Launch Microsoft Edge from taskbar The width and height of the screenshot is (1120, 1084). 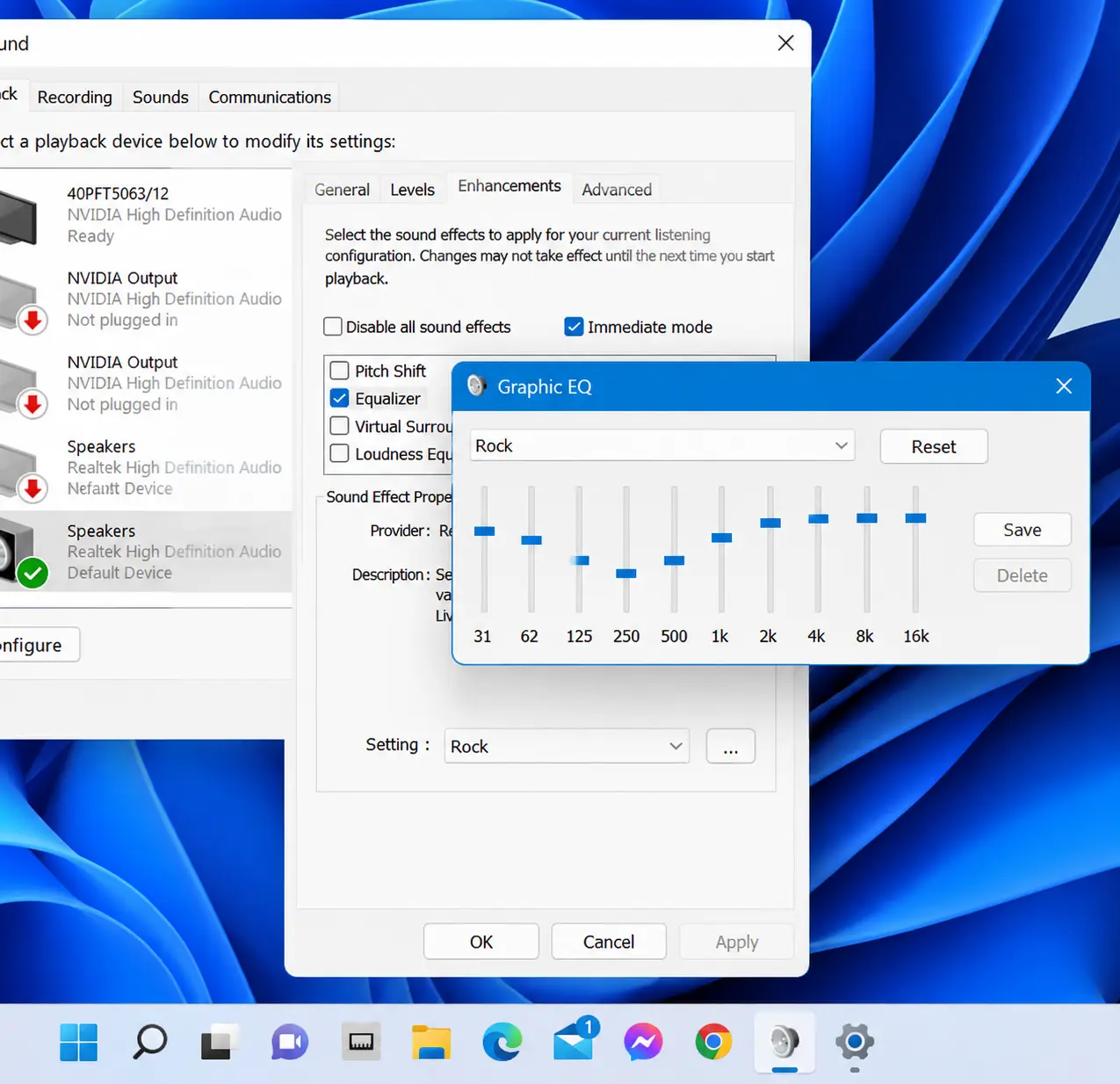point(502,1043)
